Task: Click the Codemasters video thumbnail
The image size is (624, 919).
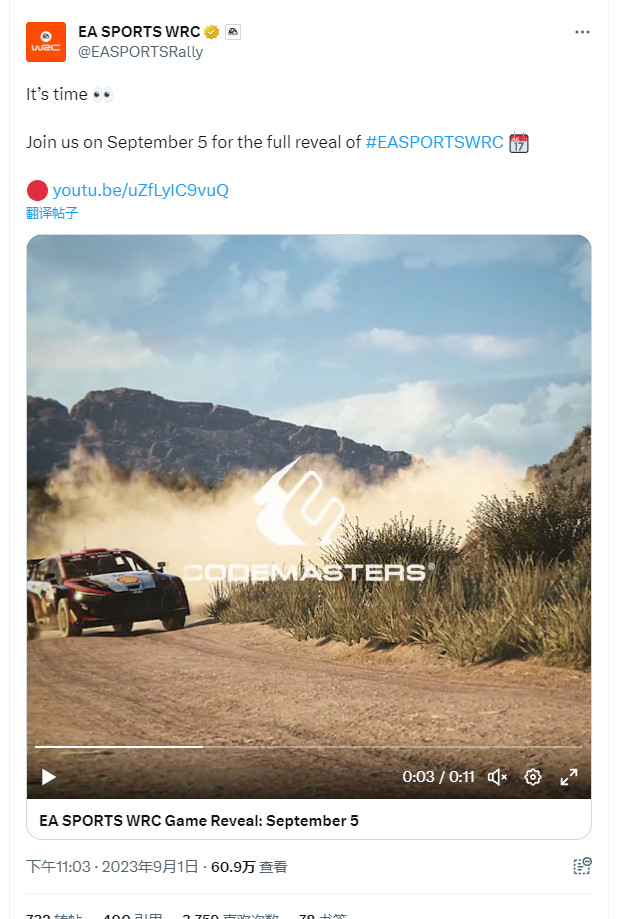Action: 309,486
